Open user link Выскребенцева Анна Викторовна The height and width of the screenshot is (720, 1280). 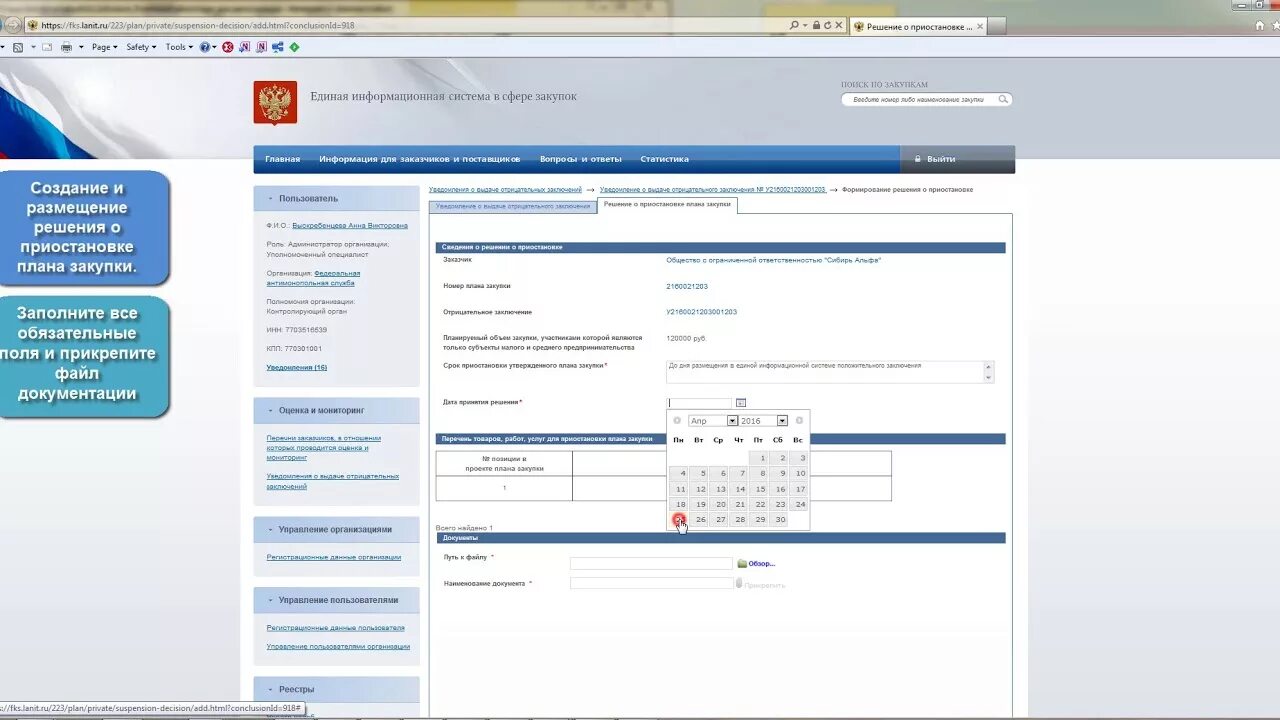[350, 226]
